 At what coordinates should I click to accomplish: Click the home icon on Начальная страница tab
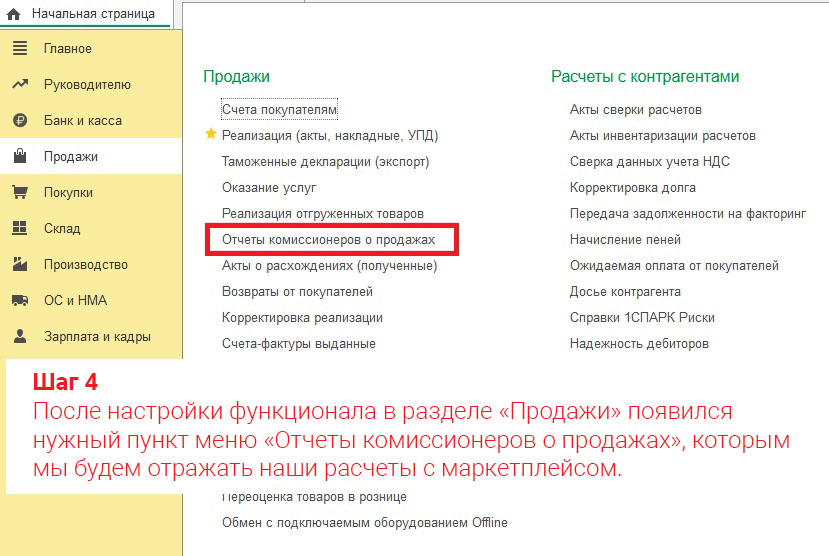13,14
